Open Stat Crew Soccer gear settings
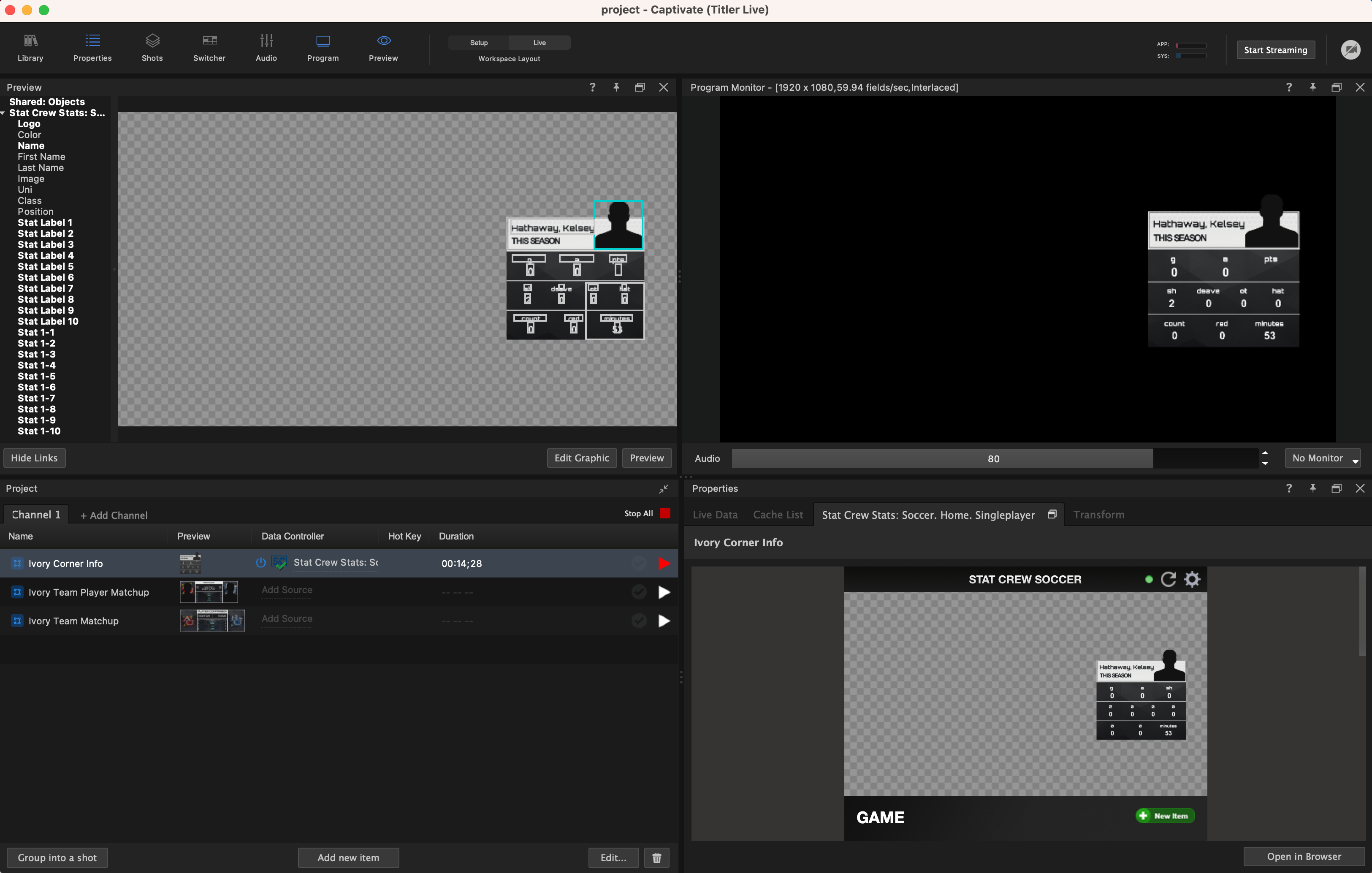This screenshot has width=1372, height=873. click(1192, 580)
